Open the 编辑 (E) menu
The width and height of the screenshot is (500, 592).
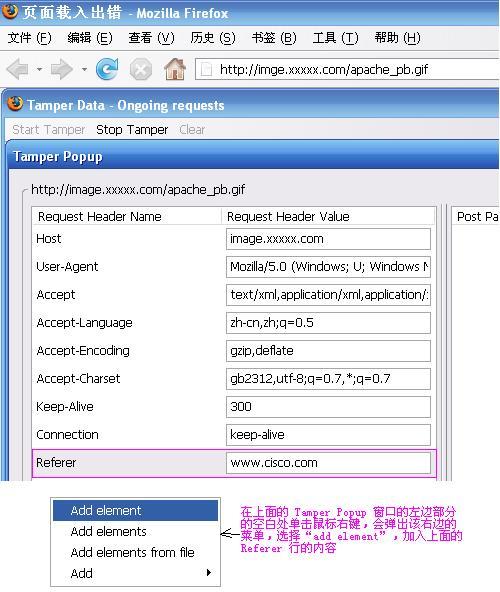(x=90, y=38)
